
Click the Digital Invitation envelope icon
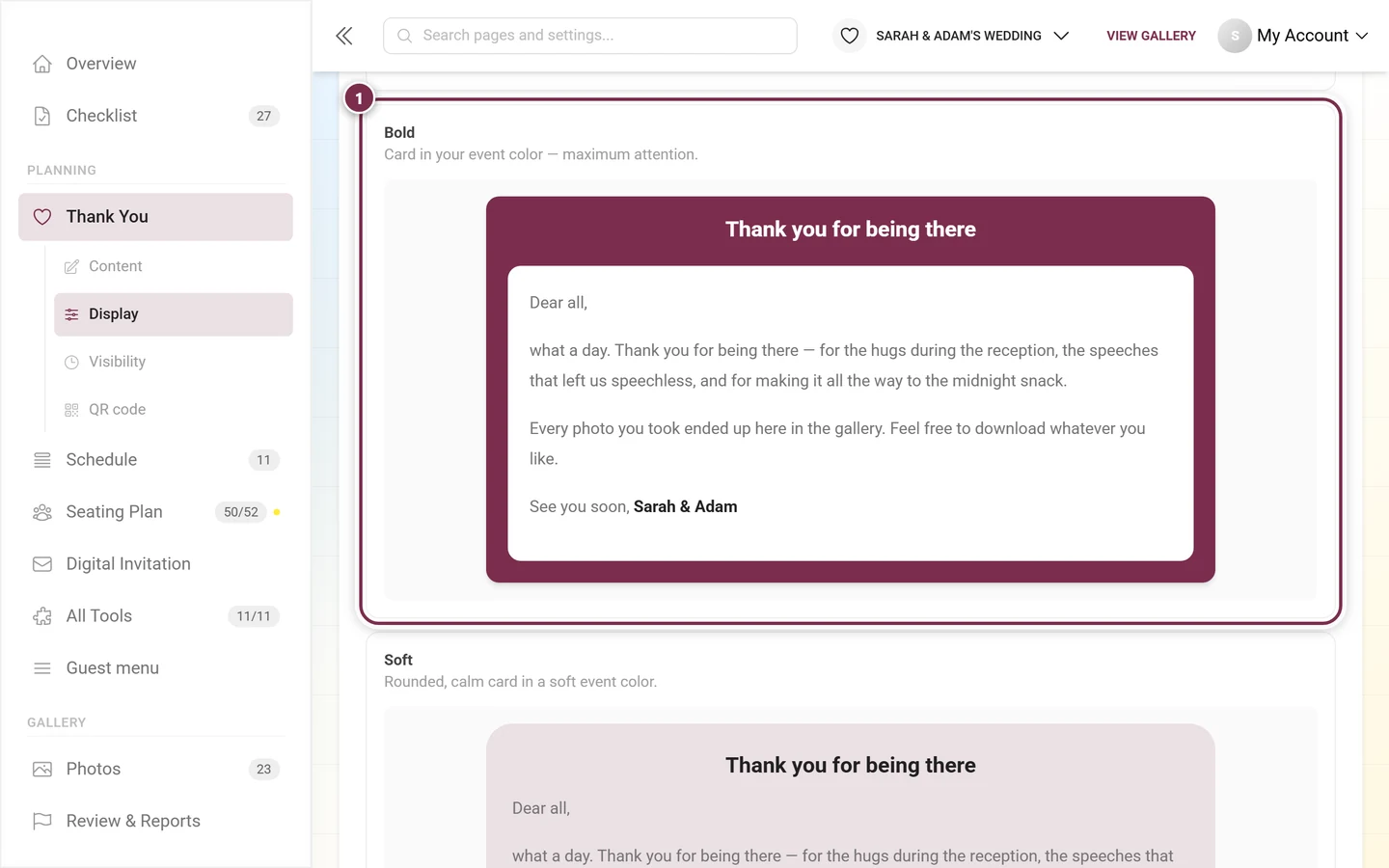(x=42, y=564)
